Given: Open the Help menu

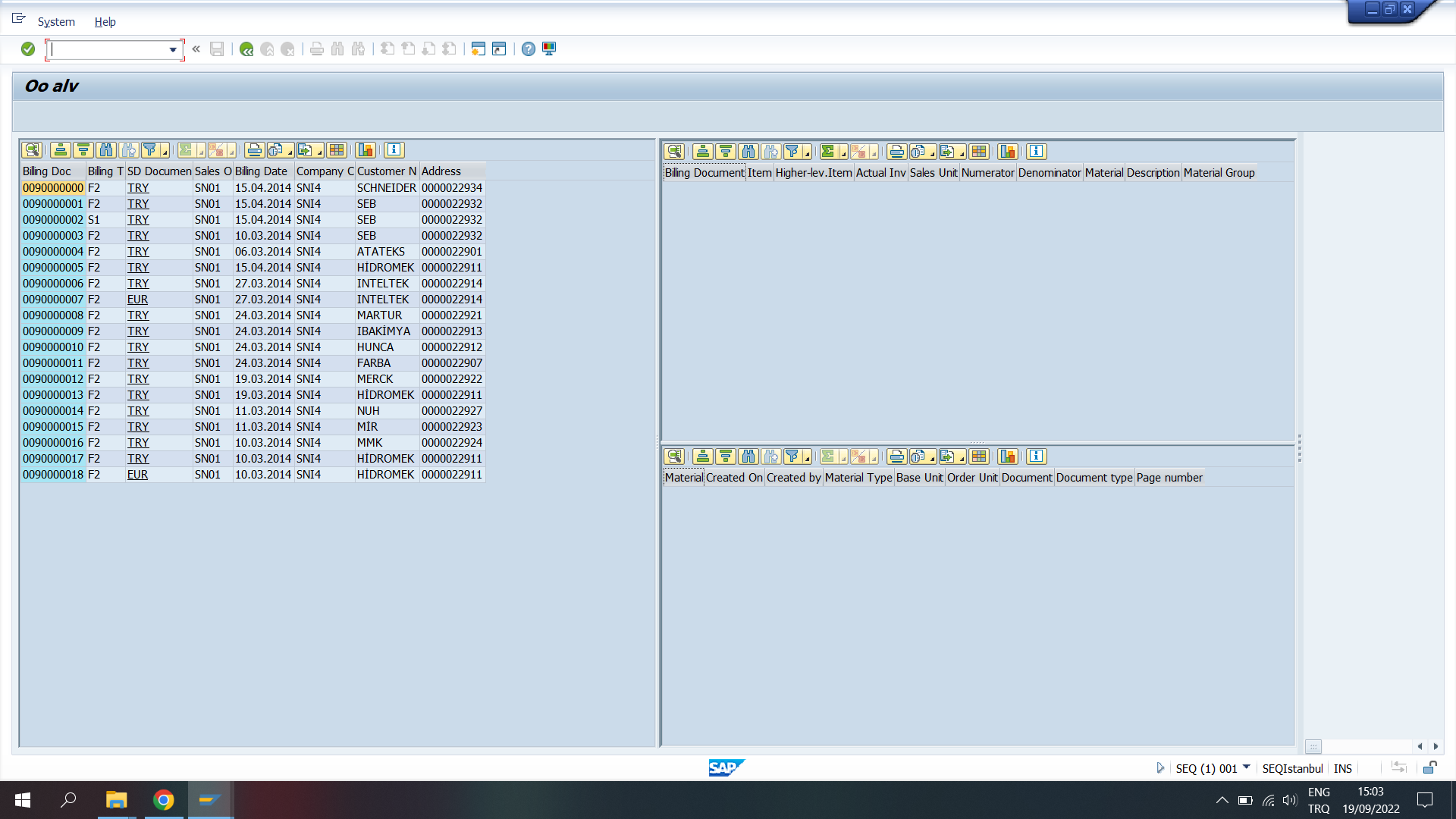Looking at the screenshot, I should [105, 22].
